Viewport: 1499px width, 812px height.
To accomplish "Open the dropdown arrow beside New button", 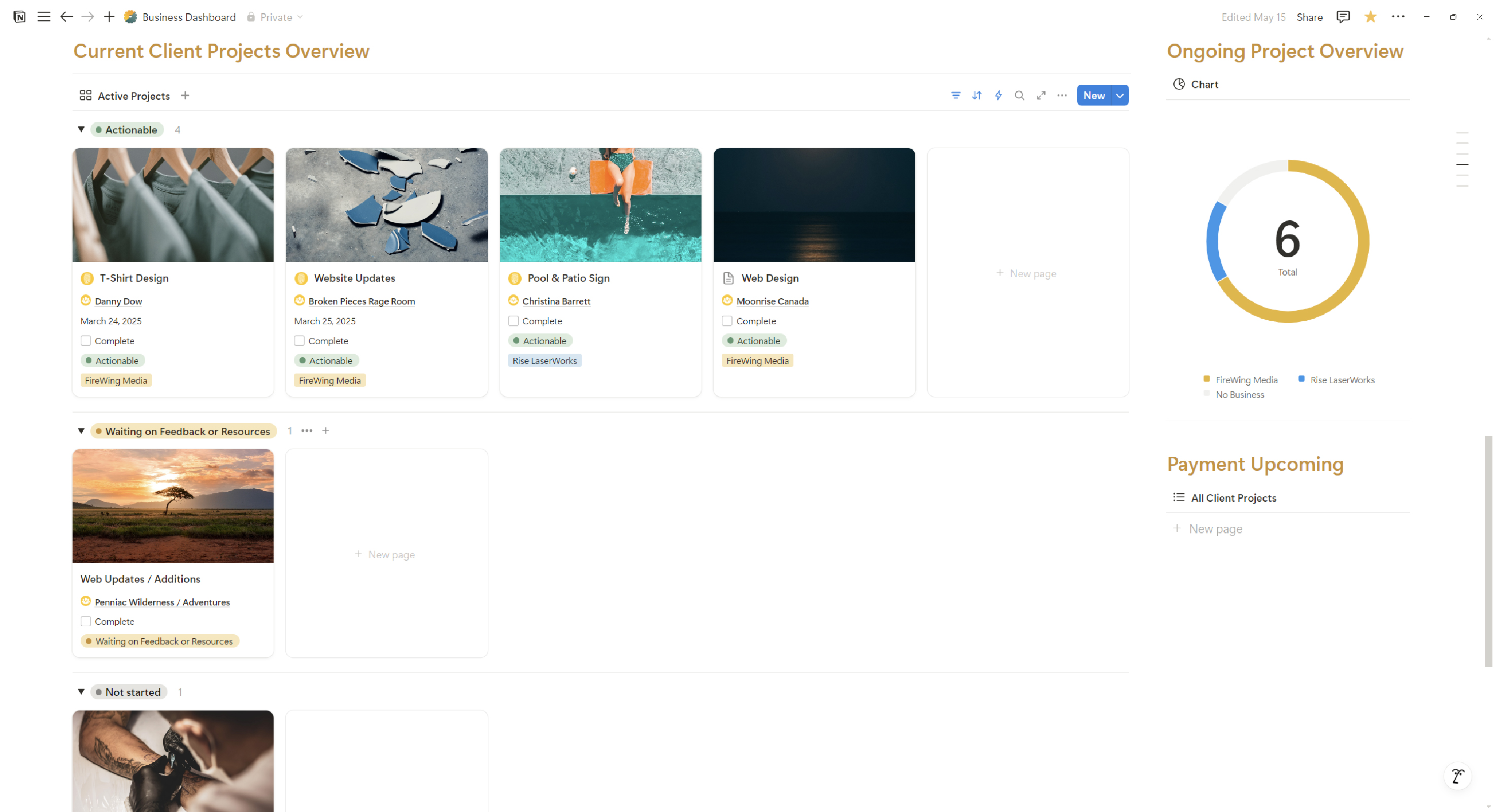I will [1120, 95].
